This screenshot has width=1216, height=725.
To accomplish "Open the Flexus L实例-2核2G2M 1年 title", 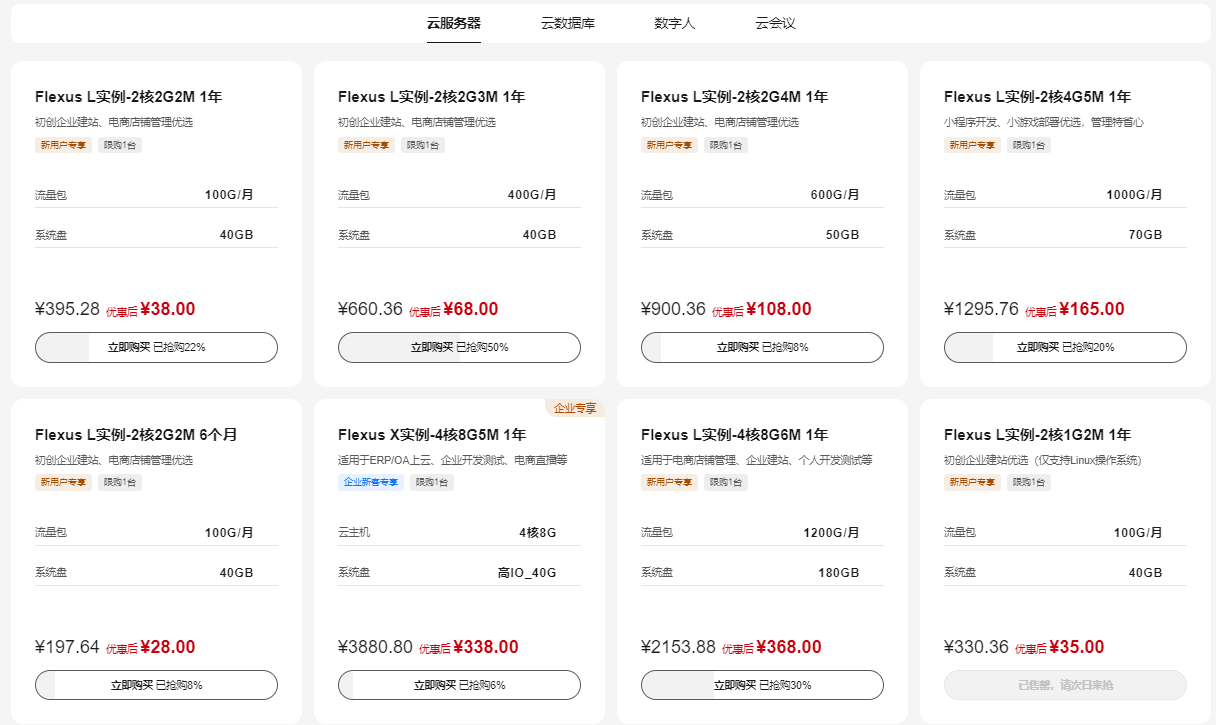I will coord(128,97).
